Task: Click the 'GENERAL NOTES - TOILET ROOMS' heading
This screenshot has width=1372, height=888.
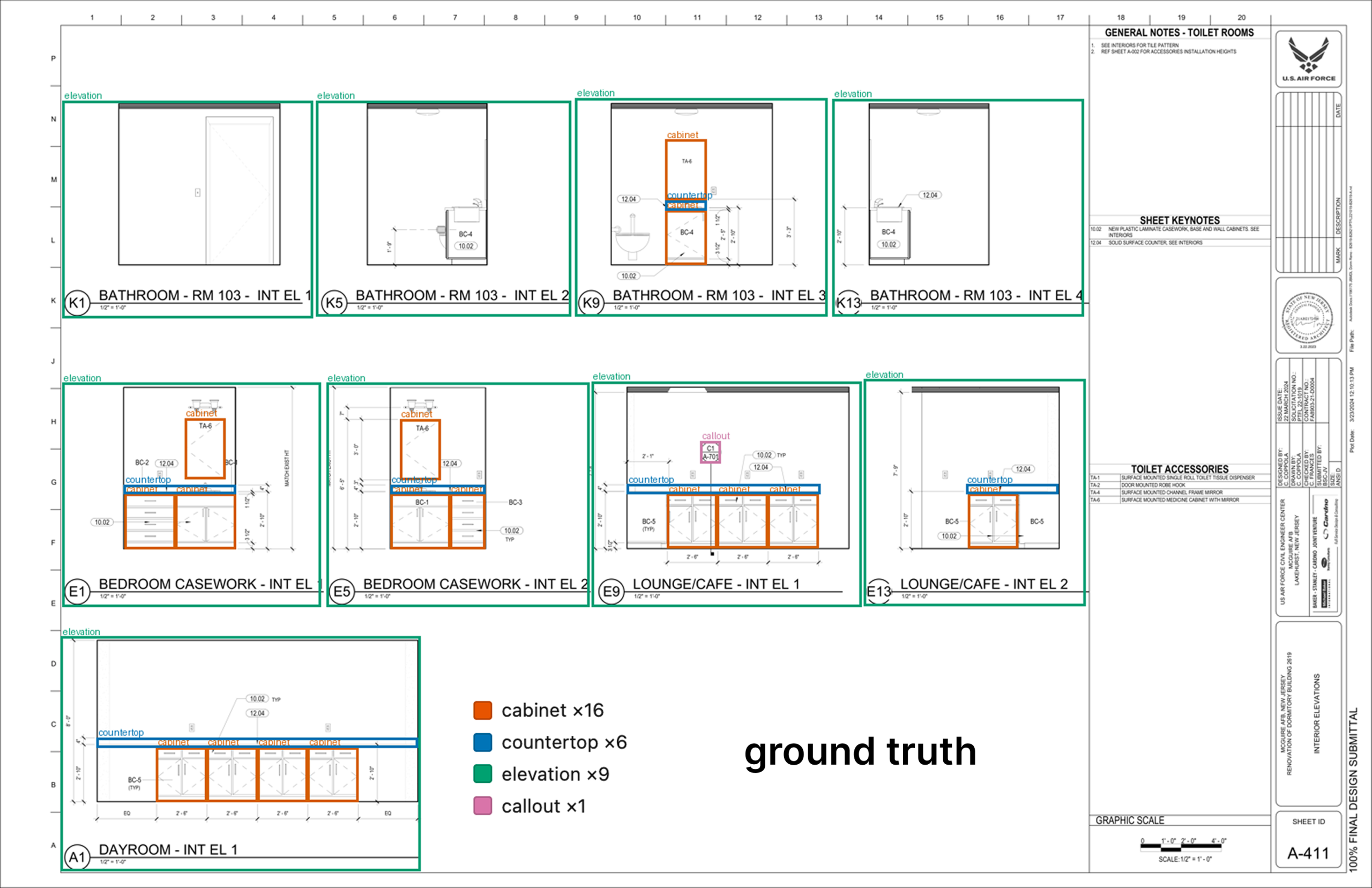Action: pyautogui.click(x=1179, y=33)
